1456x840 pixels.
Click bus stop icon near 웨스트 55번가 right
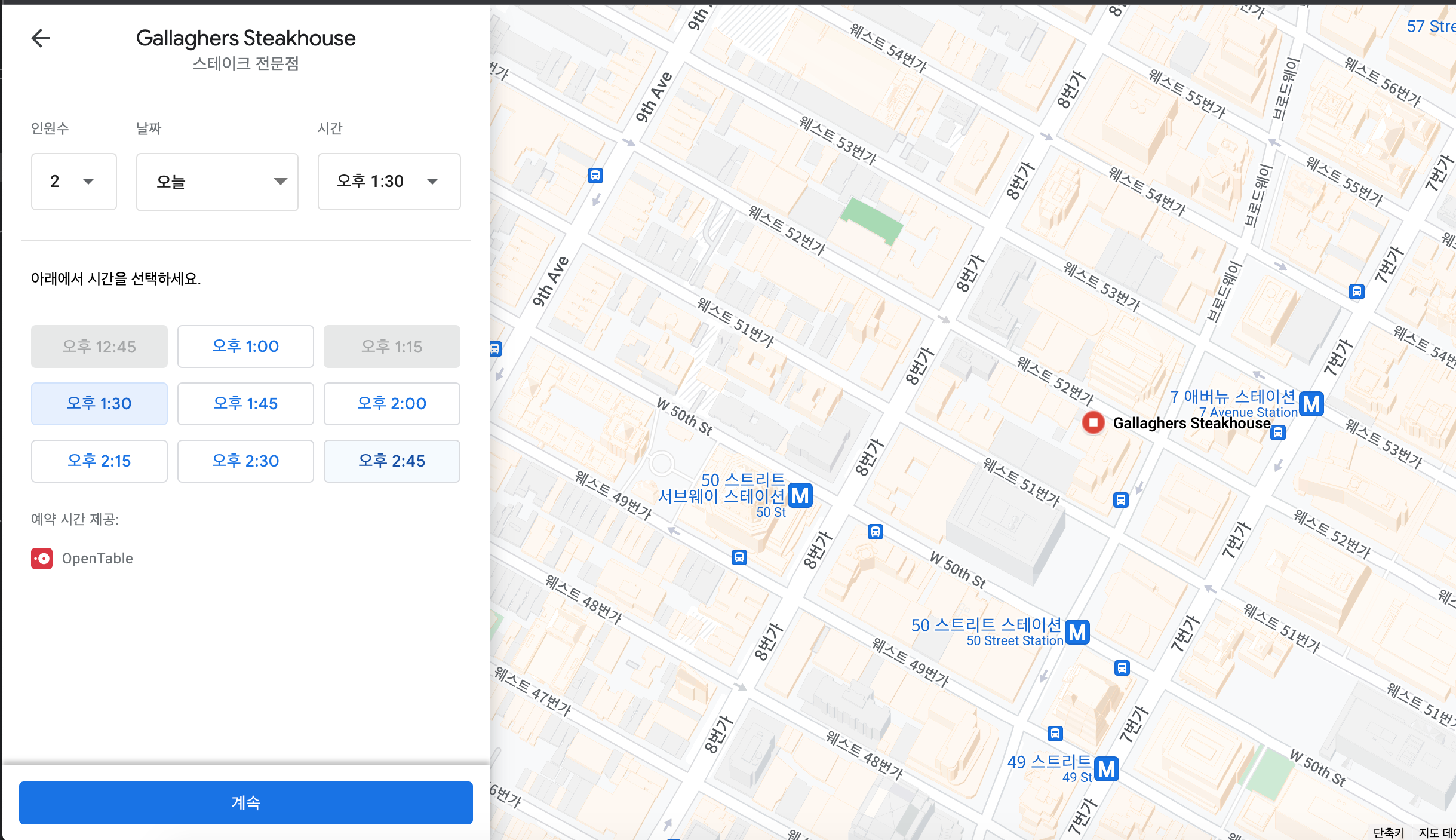pos(1356,292)
